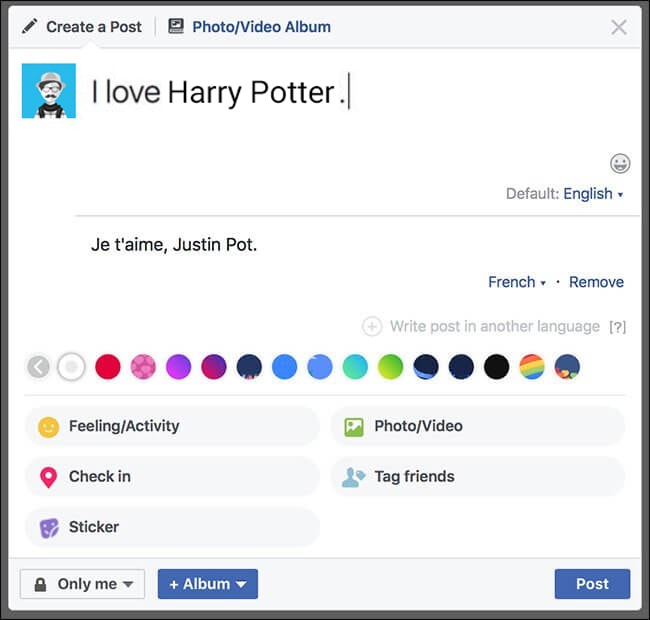Click the profile avatar picture
The width and height of the screenshot is (650, 620).
[49, 91]
